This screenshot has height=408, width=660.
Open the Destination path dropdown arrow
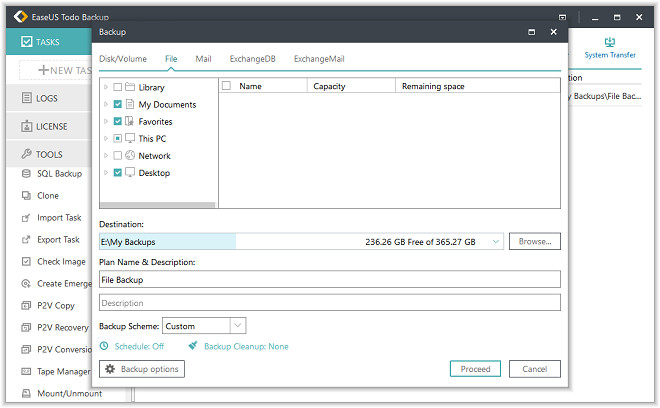[x=495, y=242]
